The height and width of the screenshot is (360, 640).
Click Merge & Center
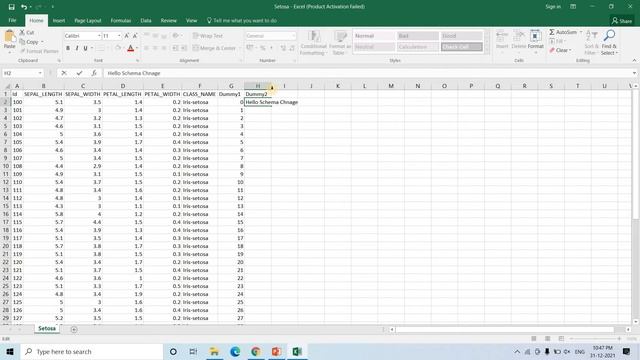point(214,48)
